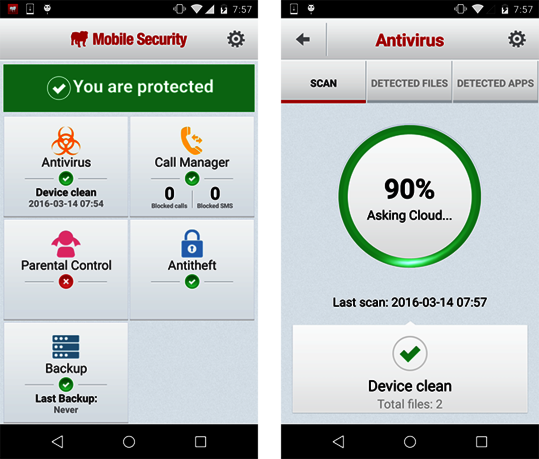This screenshot has height=459, width=539.
Task: Select the Scan tab
Action: (323, 83)
